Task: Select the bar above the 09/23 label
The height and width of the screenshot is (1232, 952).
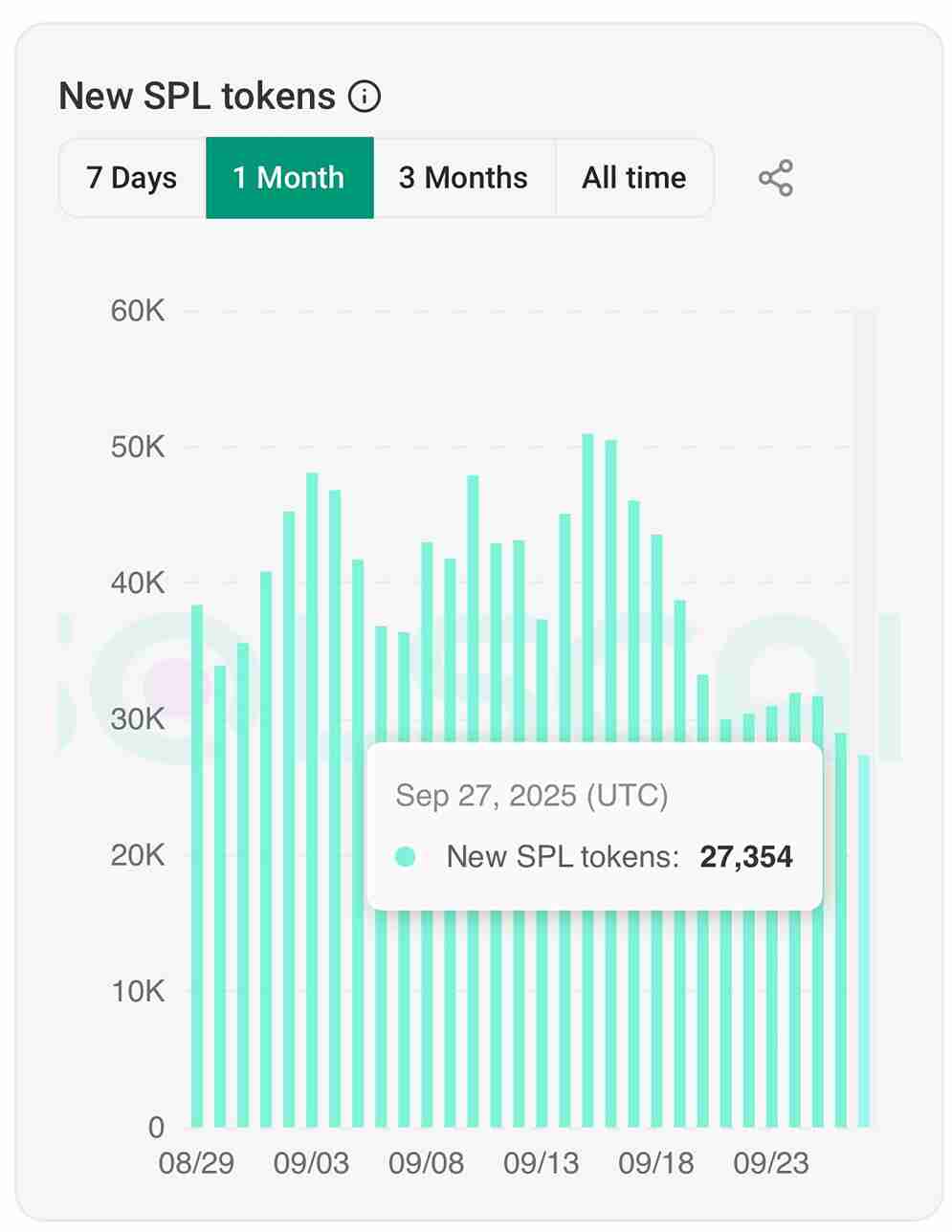Action: (x=771, y=727)
